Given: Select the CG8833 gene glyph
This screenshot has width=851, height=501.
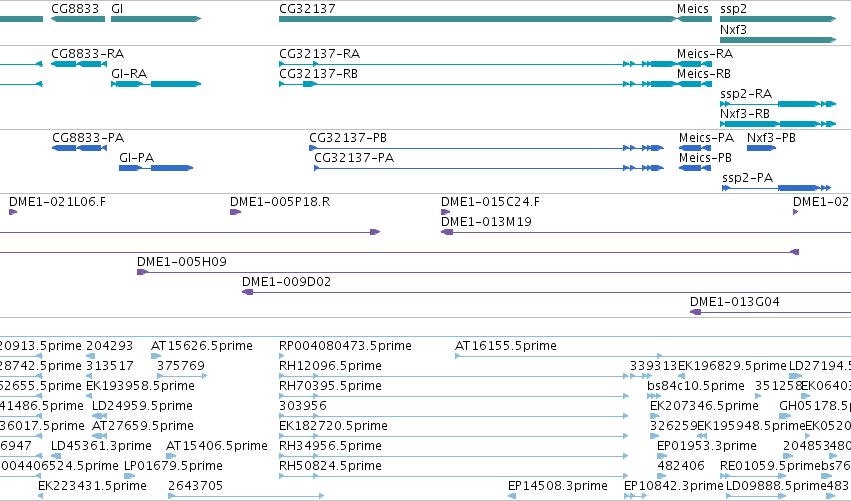Looking at the screenshot, I should (78, 19).
